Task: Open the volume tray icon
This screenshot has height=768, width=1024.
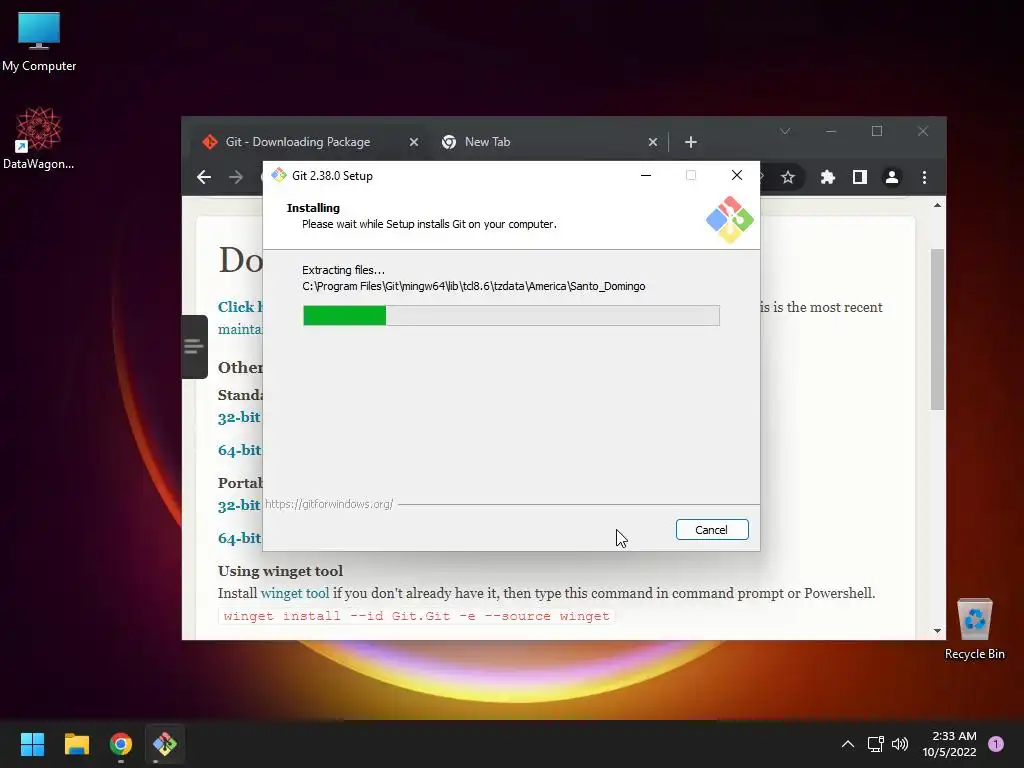Action: [x=900, y=744]
